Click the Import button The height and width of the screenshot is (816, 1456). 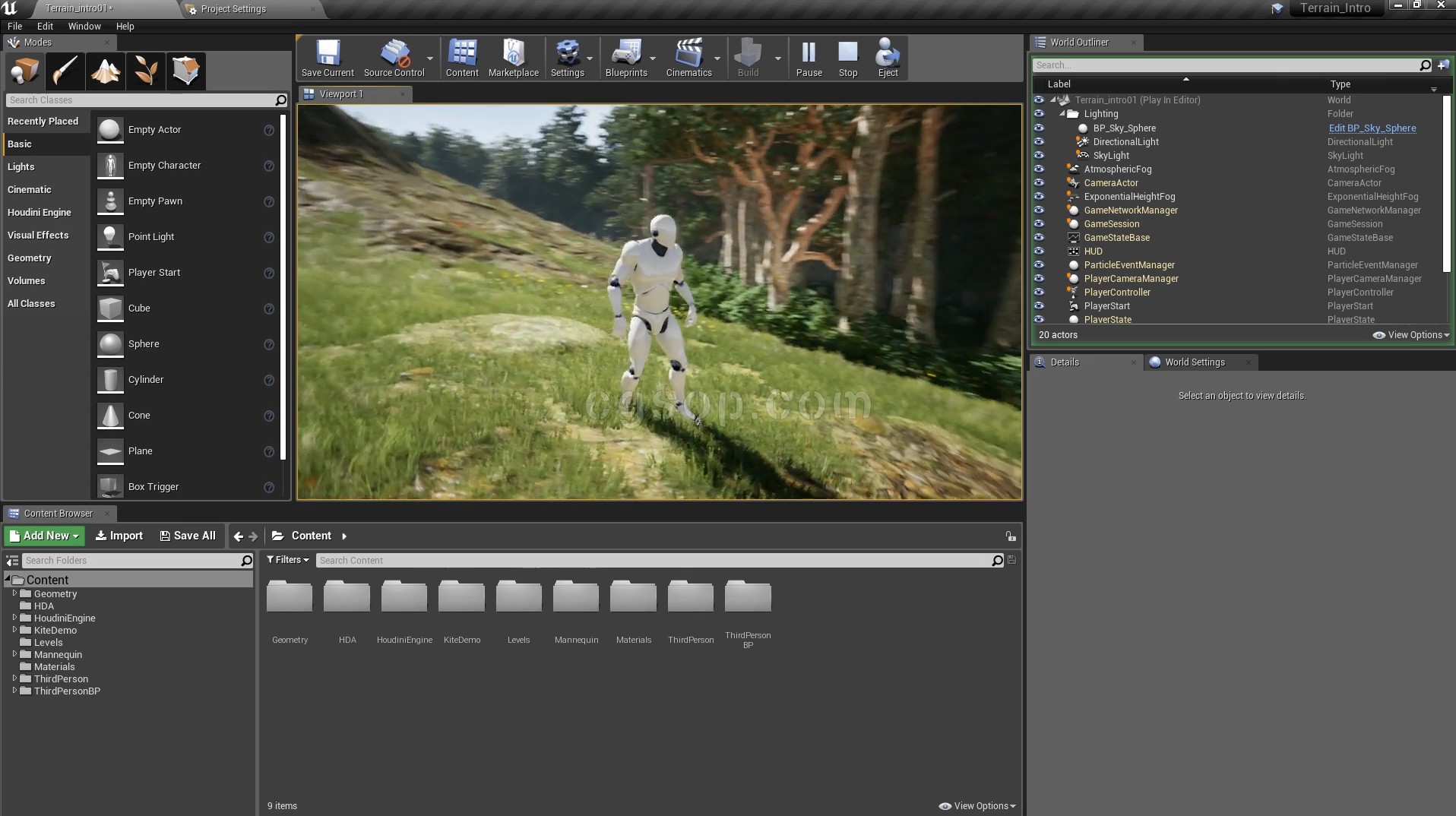click(x=119, y=536)
